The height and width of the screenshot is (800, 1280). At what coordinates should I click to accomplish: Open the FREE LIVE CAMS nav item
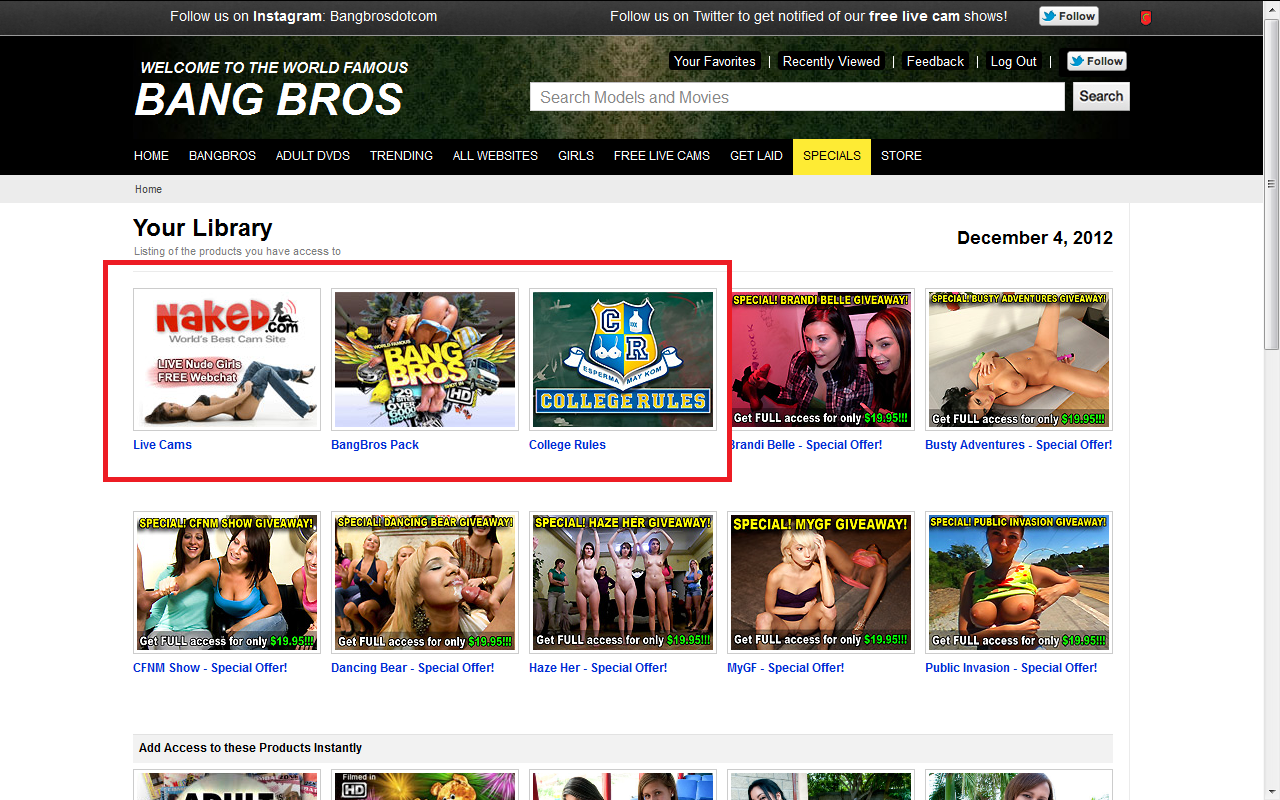pos(662,156)
